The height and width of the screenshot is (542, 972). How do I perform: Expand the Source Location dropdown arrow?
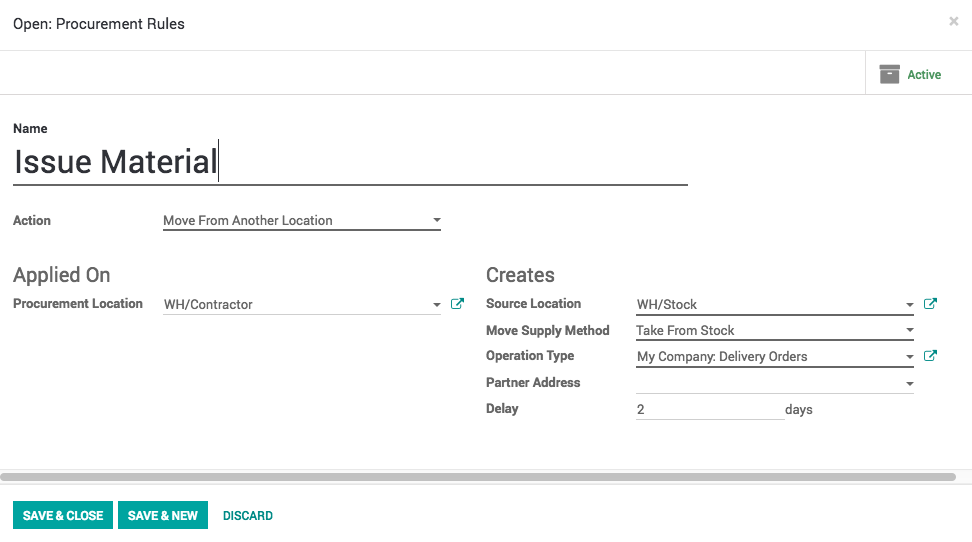click(909, 305)
